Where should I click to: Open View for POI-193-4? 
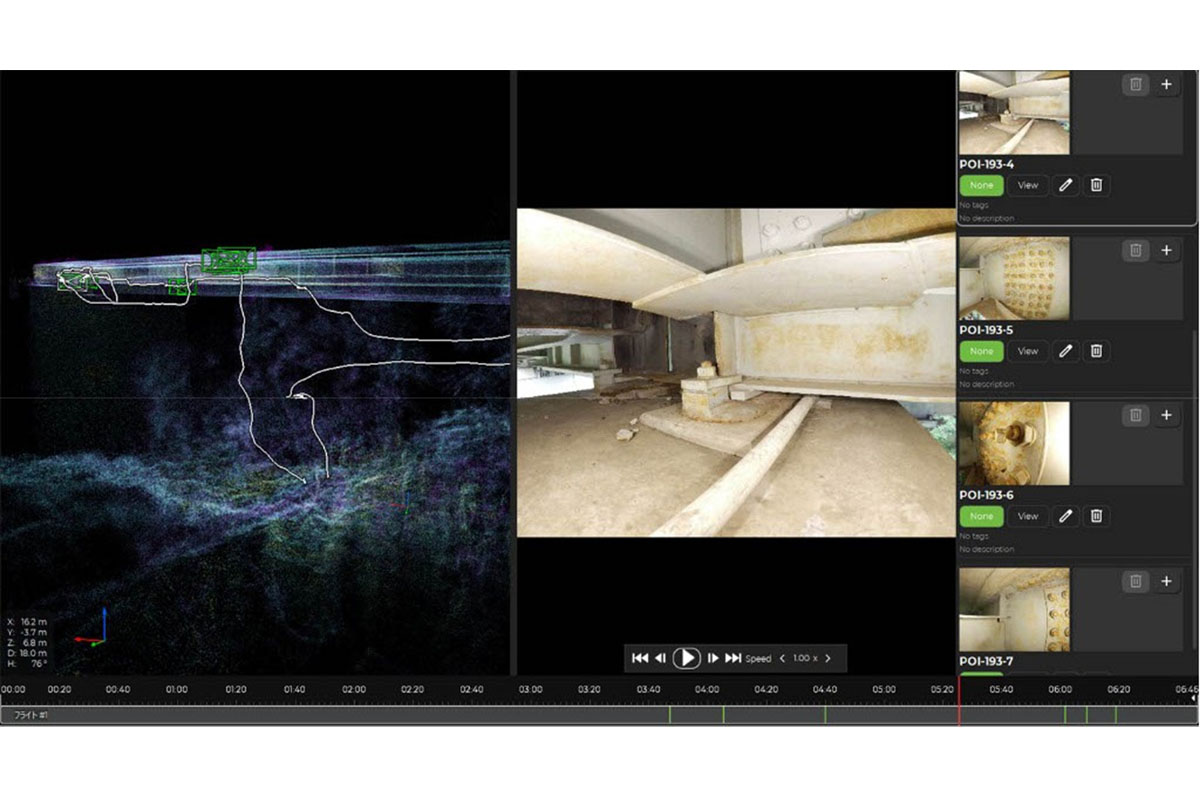(1027, 185)
